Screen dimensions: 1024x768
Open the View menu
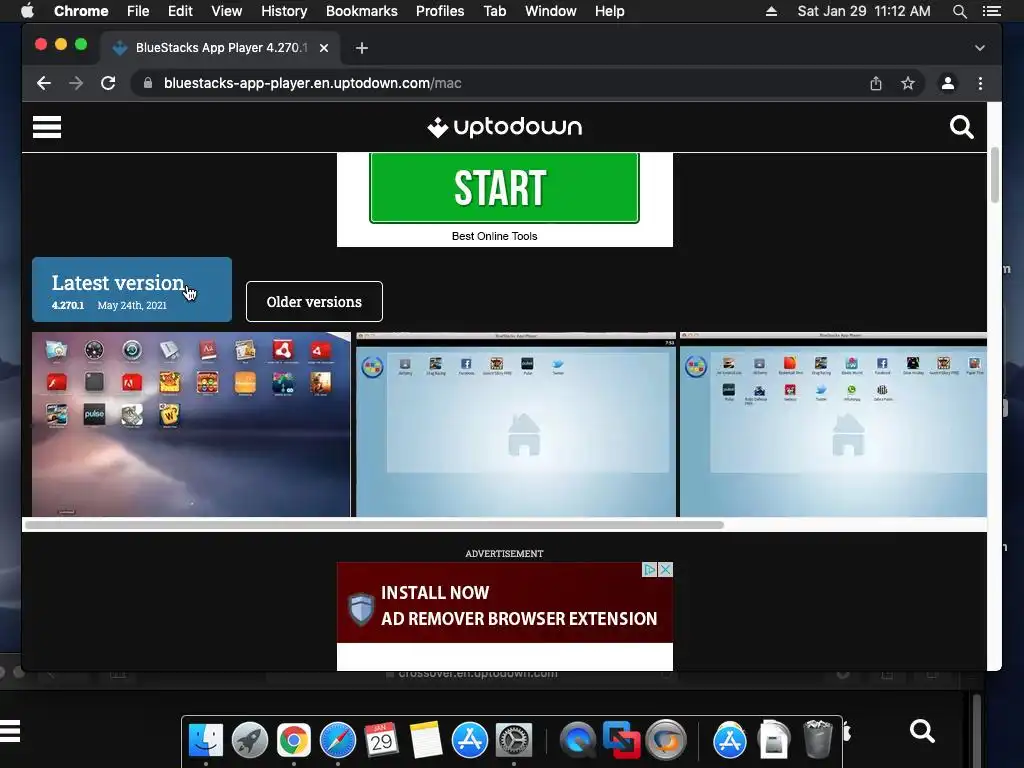(227, 11)
